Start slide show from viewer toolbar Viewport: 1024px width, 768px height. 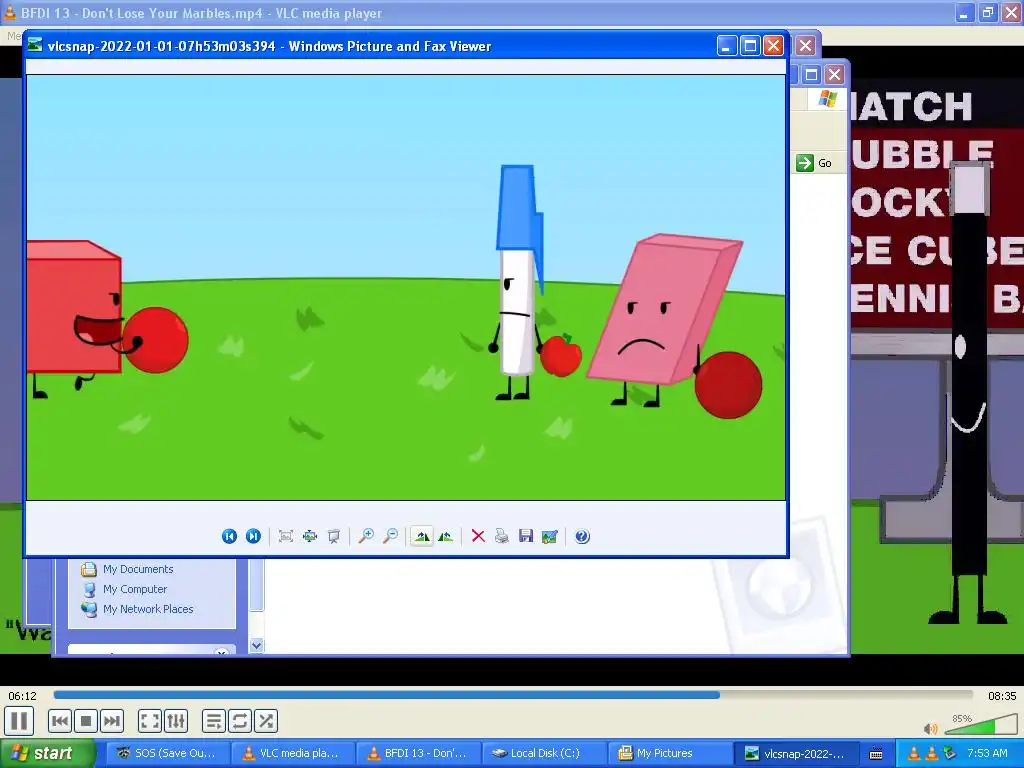(x=334, y=536)
